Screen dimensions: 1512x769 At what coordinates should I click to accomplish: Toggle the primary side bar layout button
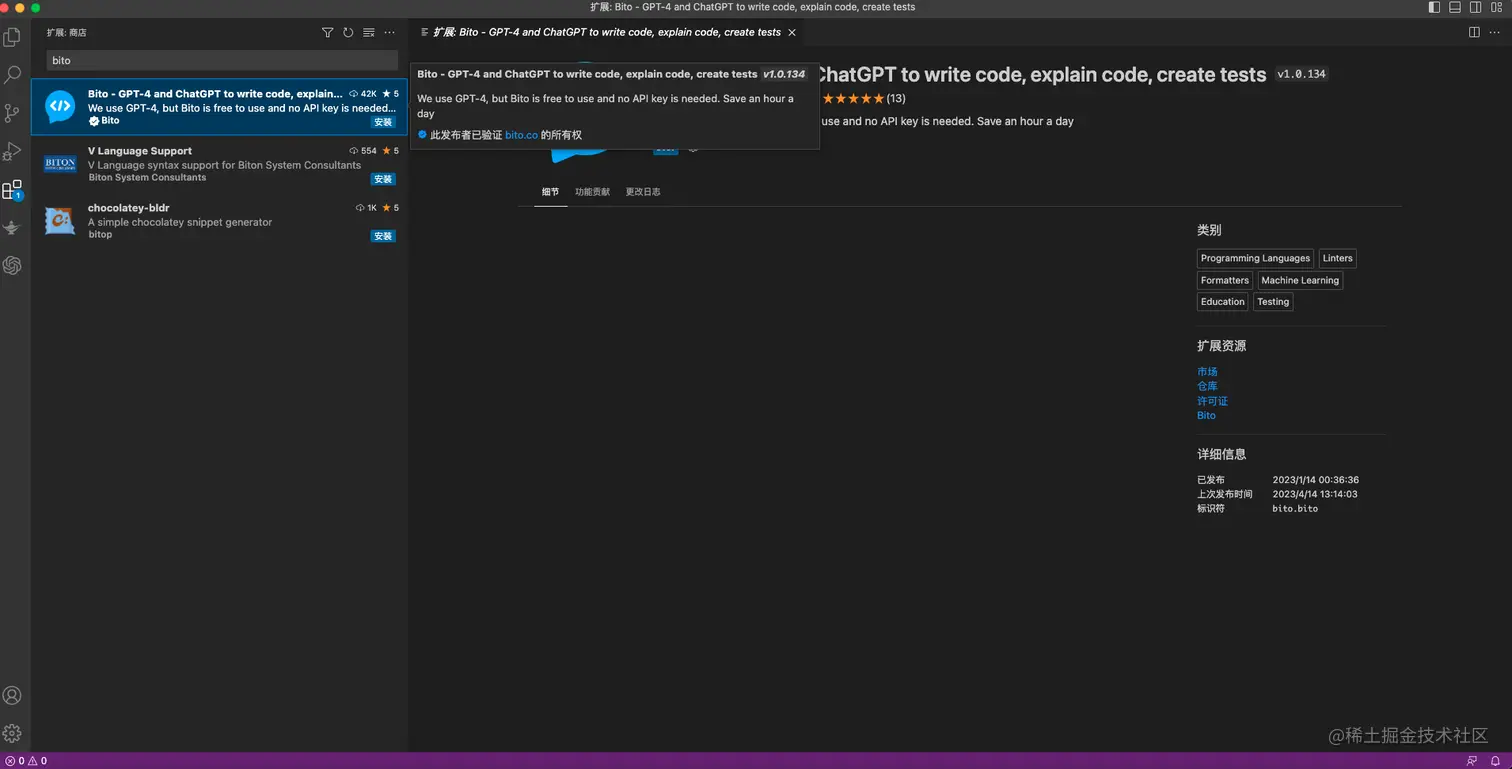point(1434,7)
